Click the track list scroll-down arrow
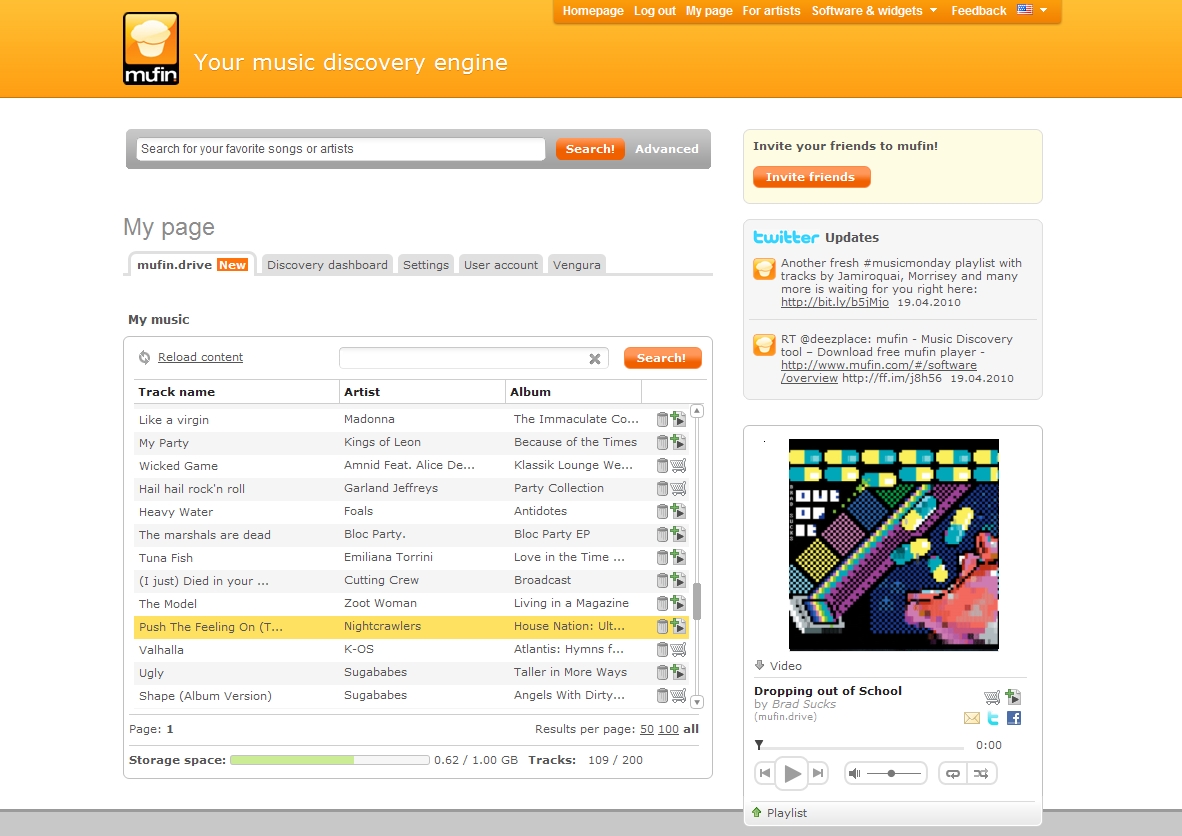This screenshot has height=836, width=1182. (x=697, y=702)
